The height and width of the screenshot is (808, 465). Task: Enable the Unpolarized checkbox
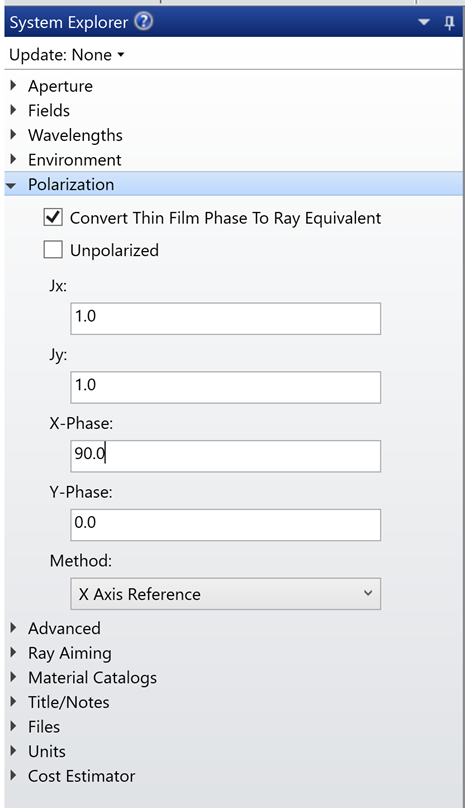pos(53,250)
